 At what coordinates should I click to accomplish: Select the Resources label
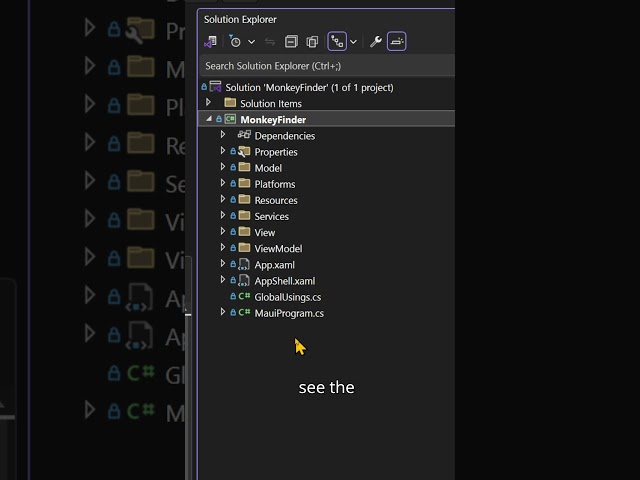click(x=276, y=200)
